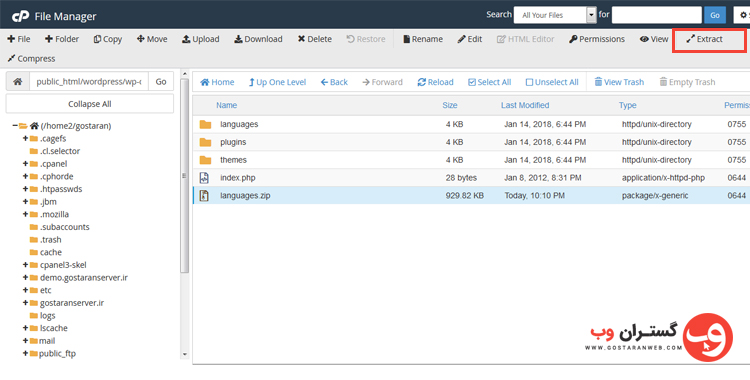750x380 pixels.
Task: Collapse the /home2/gostaran root node
Action: (x=15, y=126)
